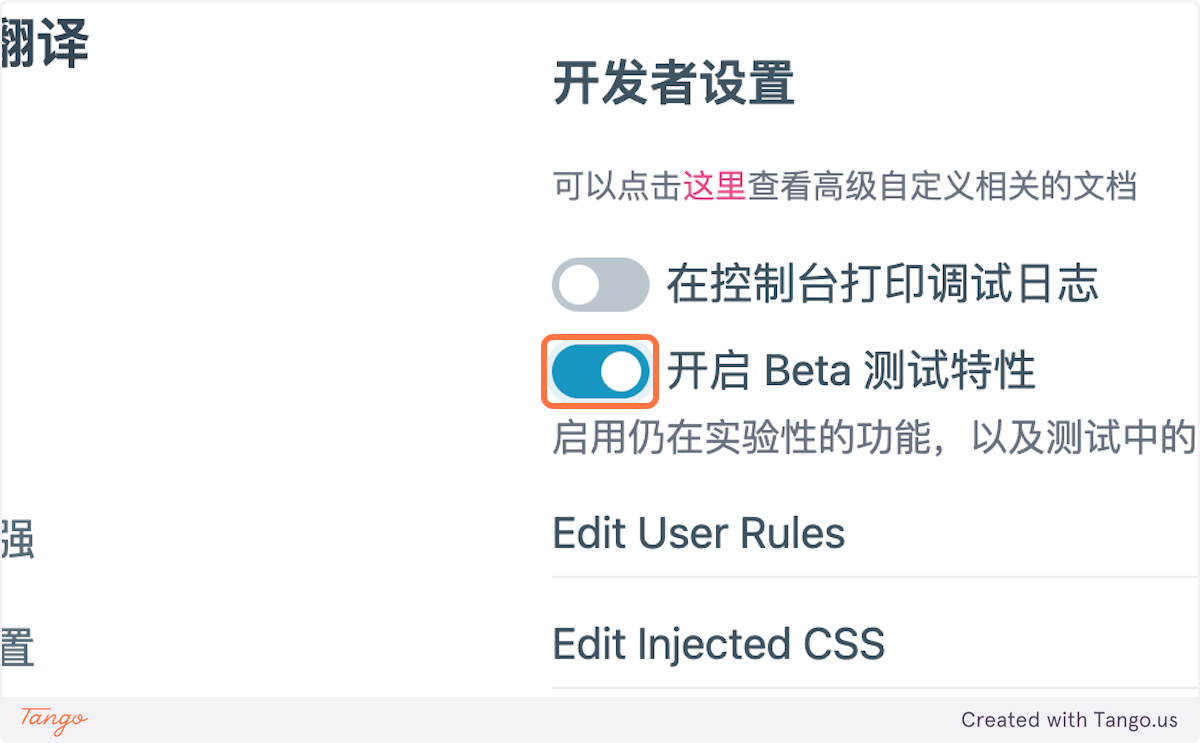Open Edit User Rules
Viewport: 1200px width, 743px height.
(x=875, y=533)
